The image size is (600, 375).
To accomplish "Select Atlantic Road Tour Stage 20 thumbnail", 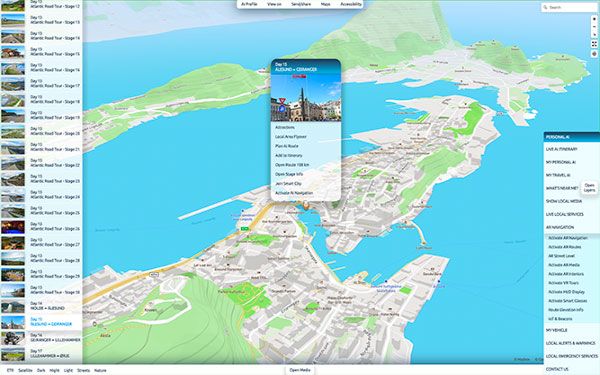I will pyautogui.click(x=13, y=132).
